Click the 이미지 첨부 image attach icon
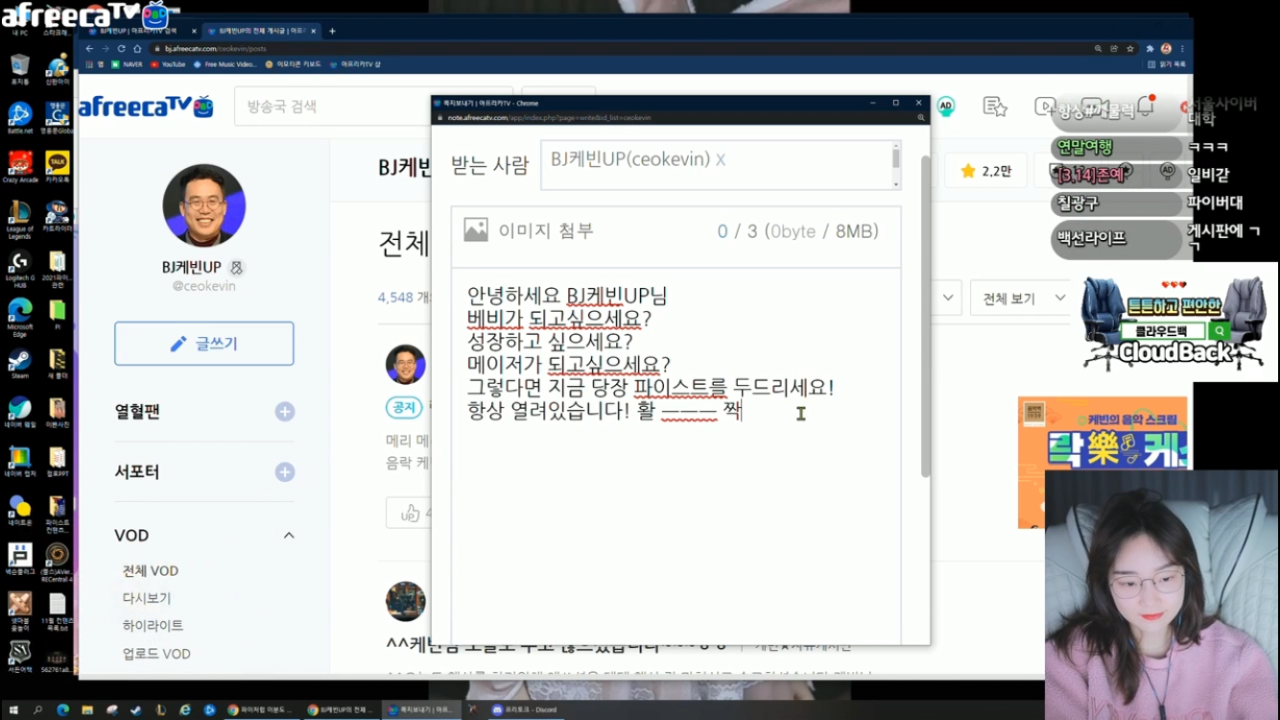The width and height of the screenshot is (1280, 720). click(x=476, y=231)
